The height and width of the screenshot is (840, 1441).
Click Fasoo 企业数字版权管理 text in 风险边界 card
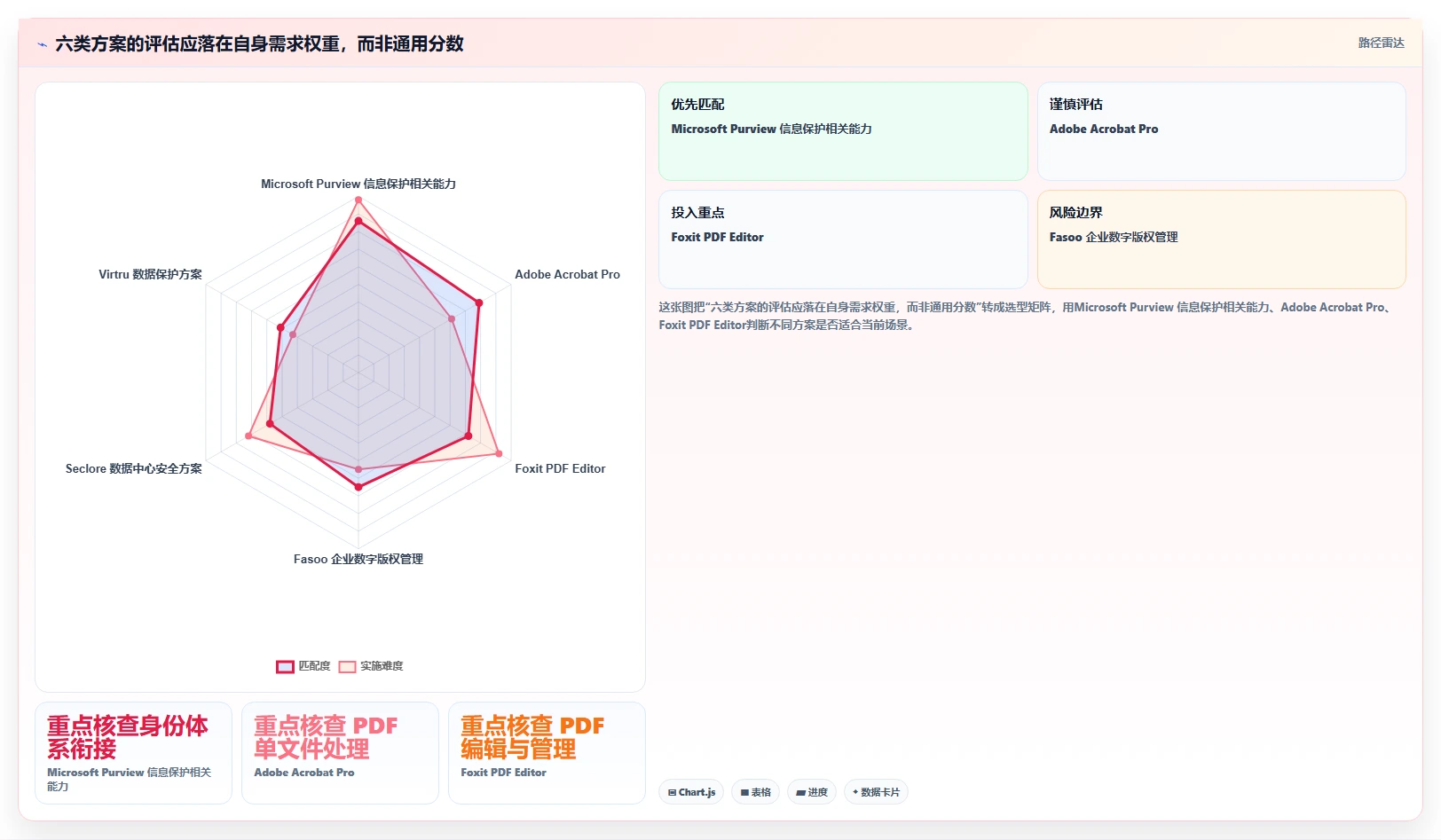[x=1114, y=237]
